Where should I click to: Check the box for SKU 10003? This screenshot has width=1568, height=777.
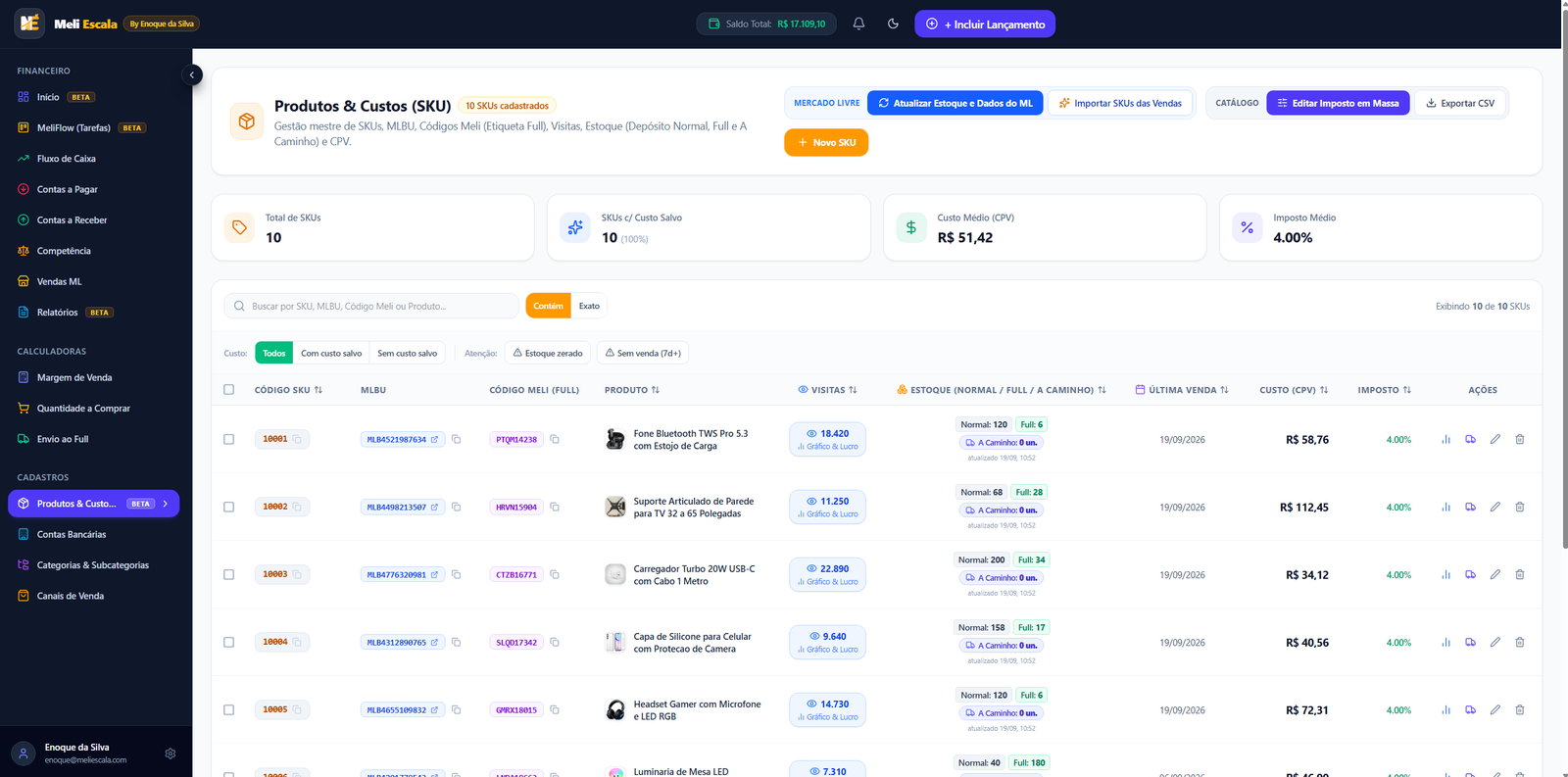coord(228,574)
